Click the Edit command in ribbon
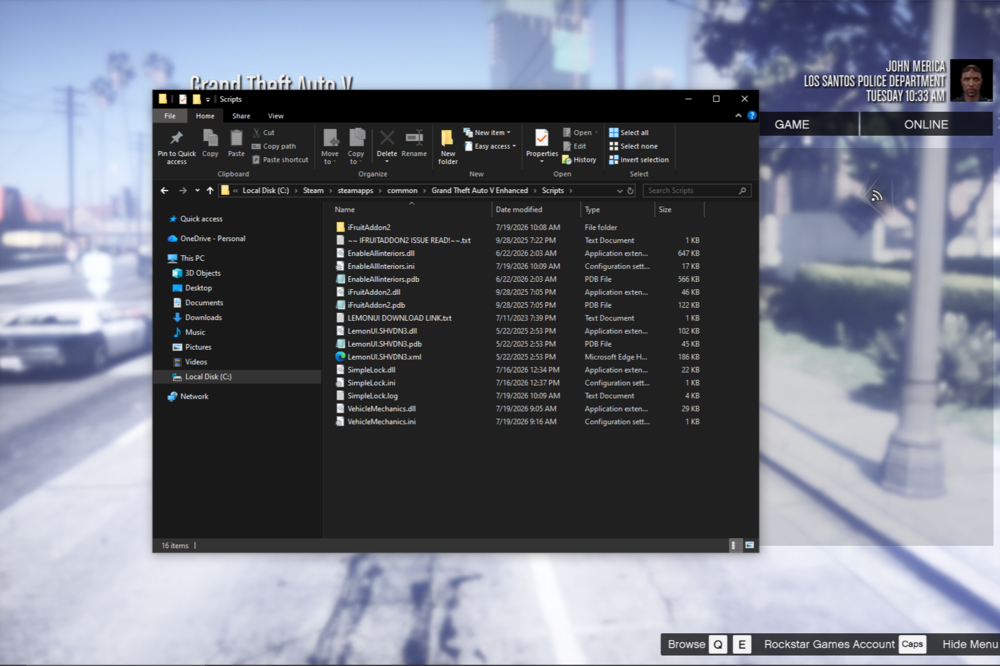The width and height of the screenshot is (1000, 666). click(x=574, y=146)
